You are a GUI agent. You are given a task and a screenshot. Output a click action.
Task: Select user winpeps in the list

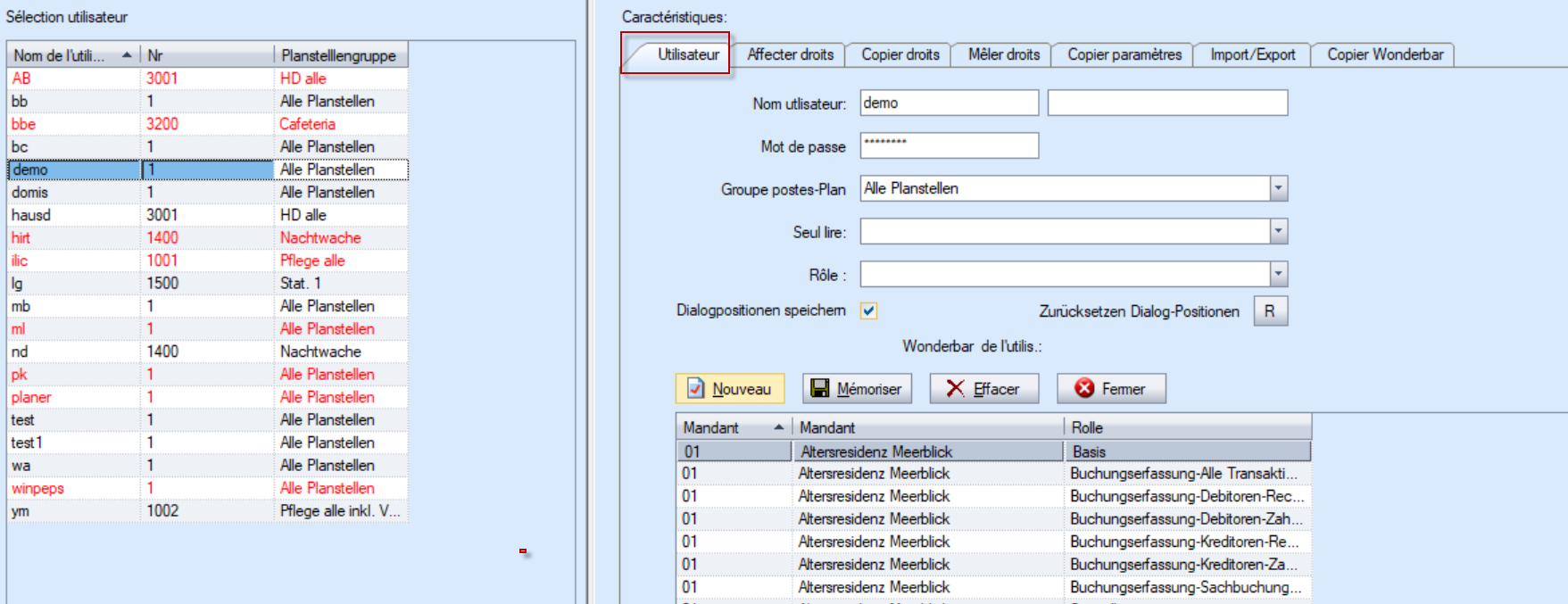pos(207,488)
